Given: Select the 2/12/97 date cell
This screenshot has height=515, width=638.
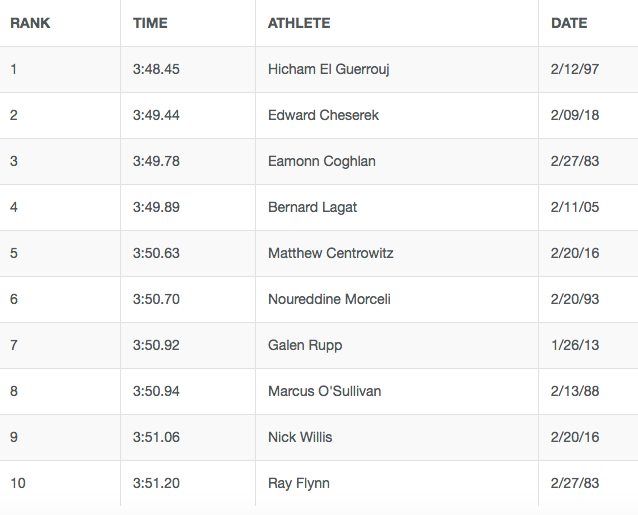Looking at the screenshot, I should (575, 69).
